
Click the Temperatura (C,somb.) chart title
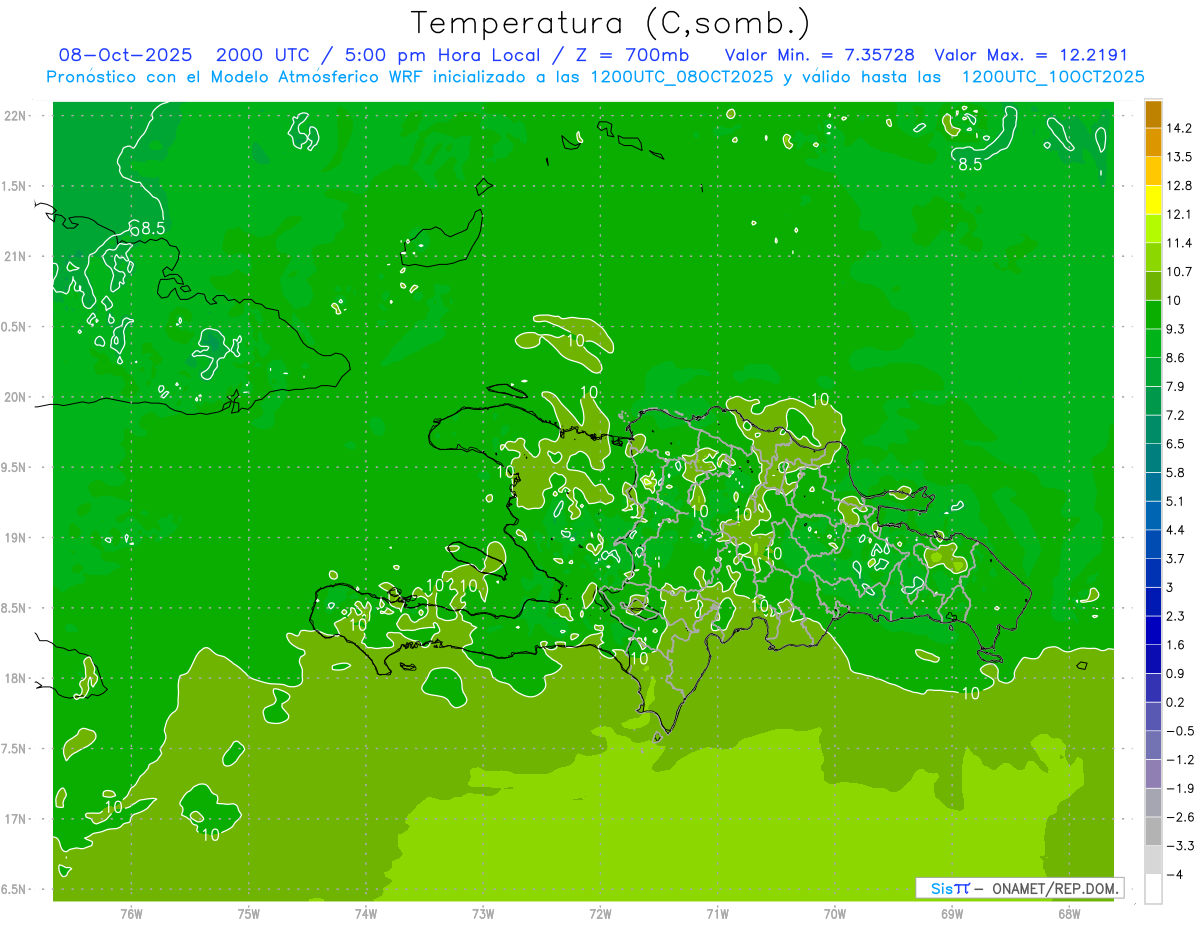click(611, 23)
